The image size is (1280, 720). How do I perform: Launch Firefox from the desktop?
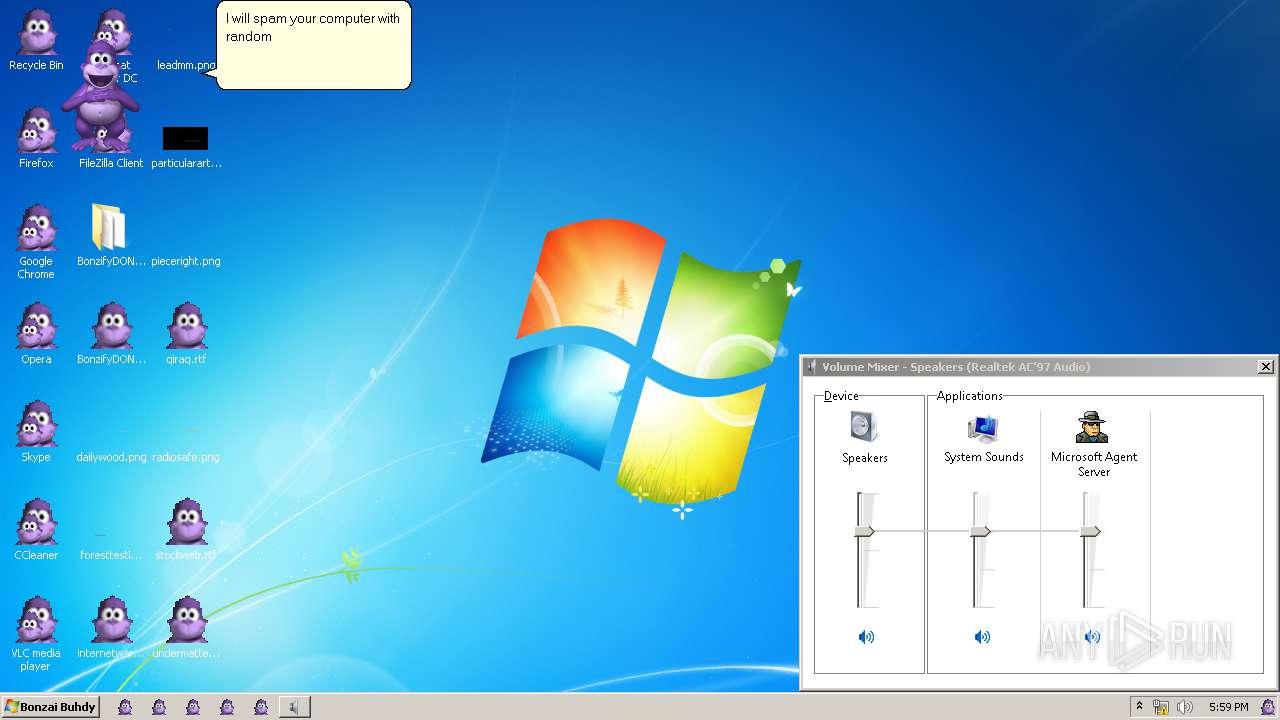(36, 138)
